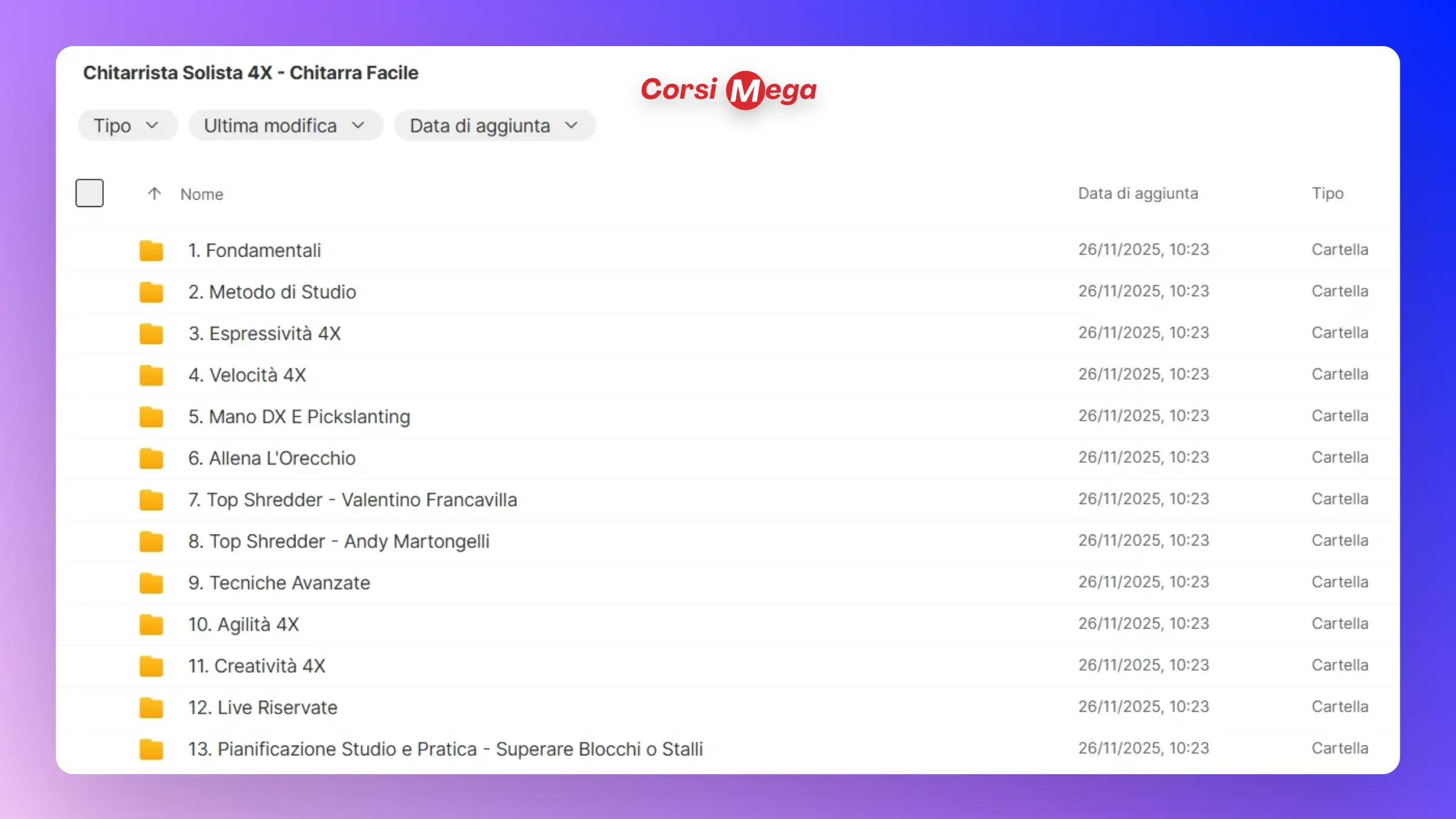
Task: Click the sort arrow icon beside Nome
Action: pyautogui.click(x=154, y=194)
